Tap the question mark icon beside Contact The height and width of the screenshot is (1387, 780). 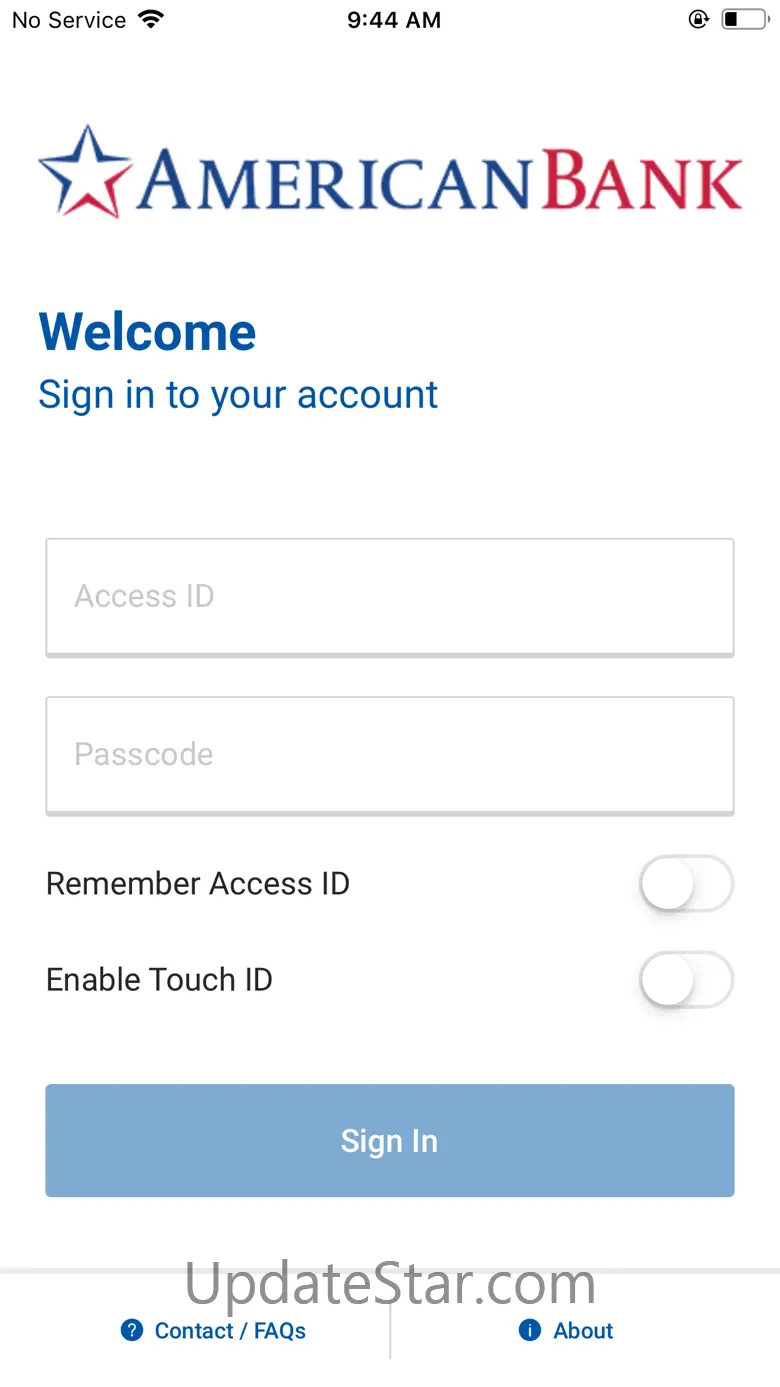click(132, 1330)
